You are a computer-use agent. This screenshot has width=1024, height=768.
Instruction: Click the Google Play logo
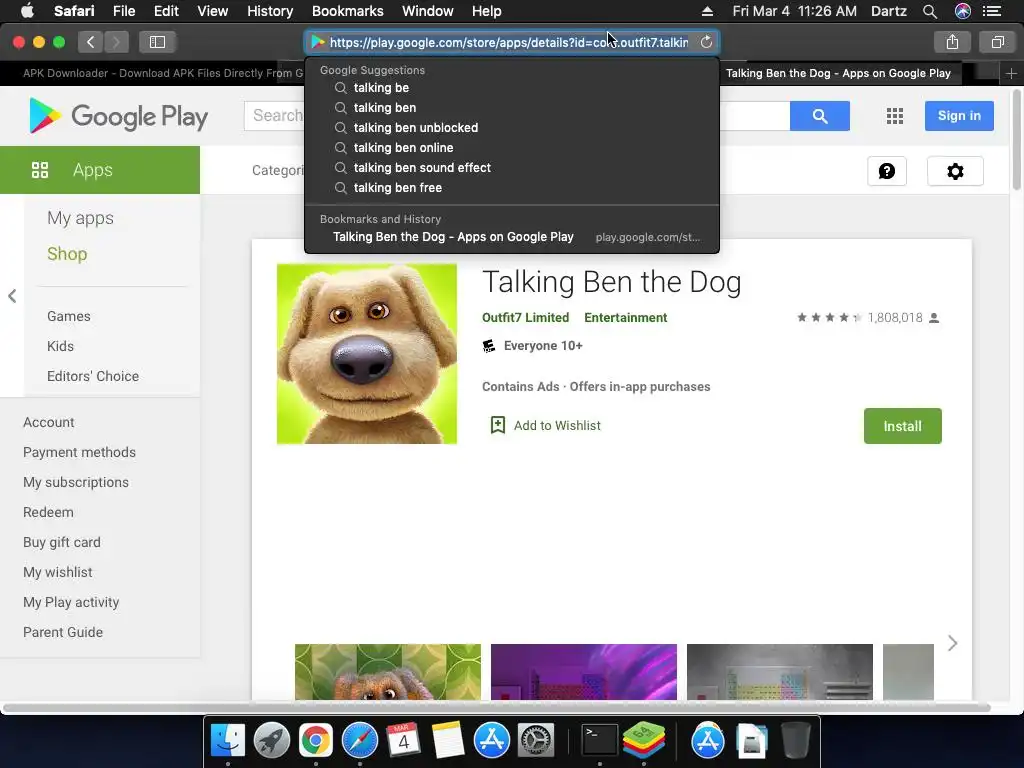pos(118,116)
